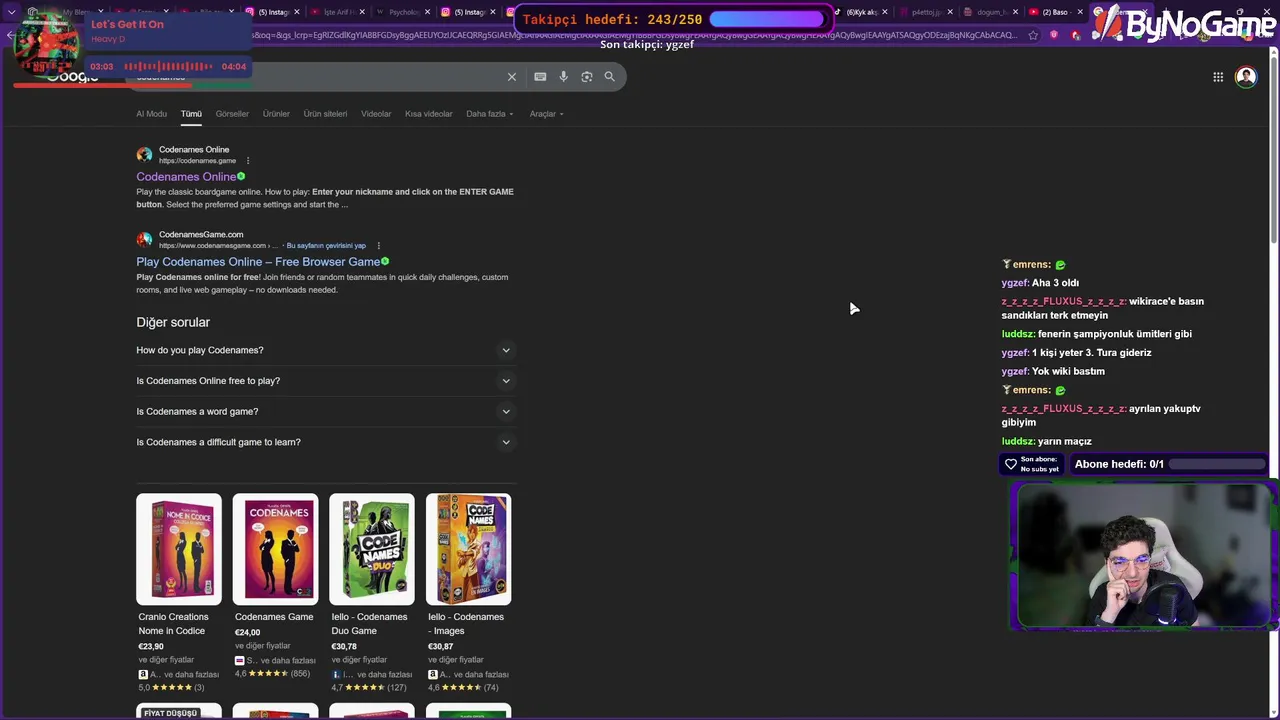Start voice search with the microphone icon
Viewport: 1280px width, 720px height.
(564, 77)
